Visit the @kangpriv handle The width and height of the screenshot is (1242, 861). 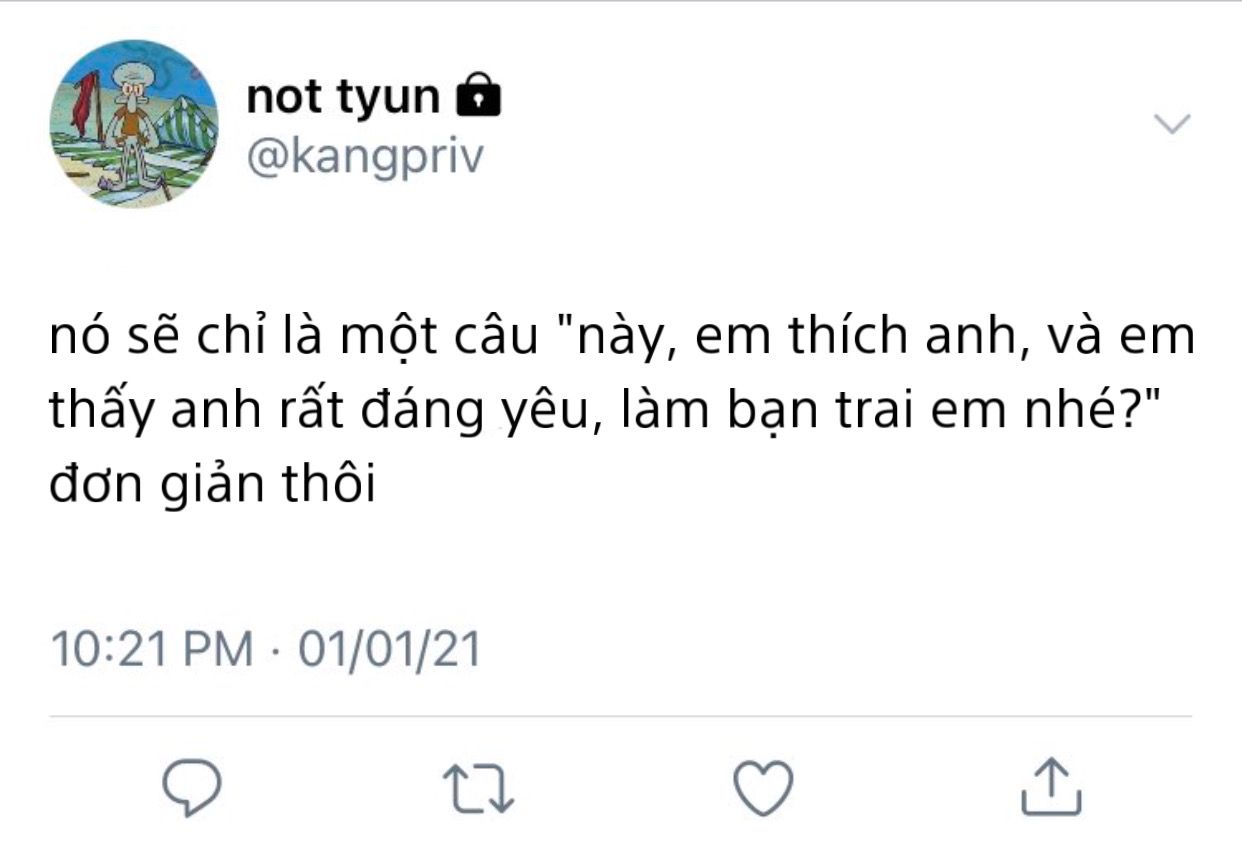pos(364,155)
